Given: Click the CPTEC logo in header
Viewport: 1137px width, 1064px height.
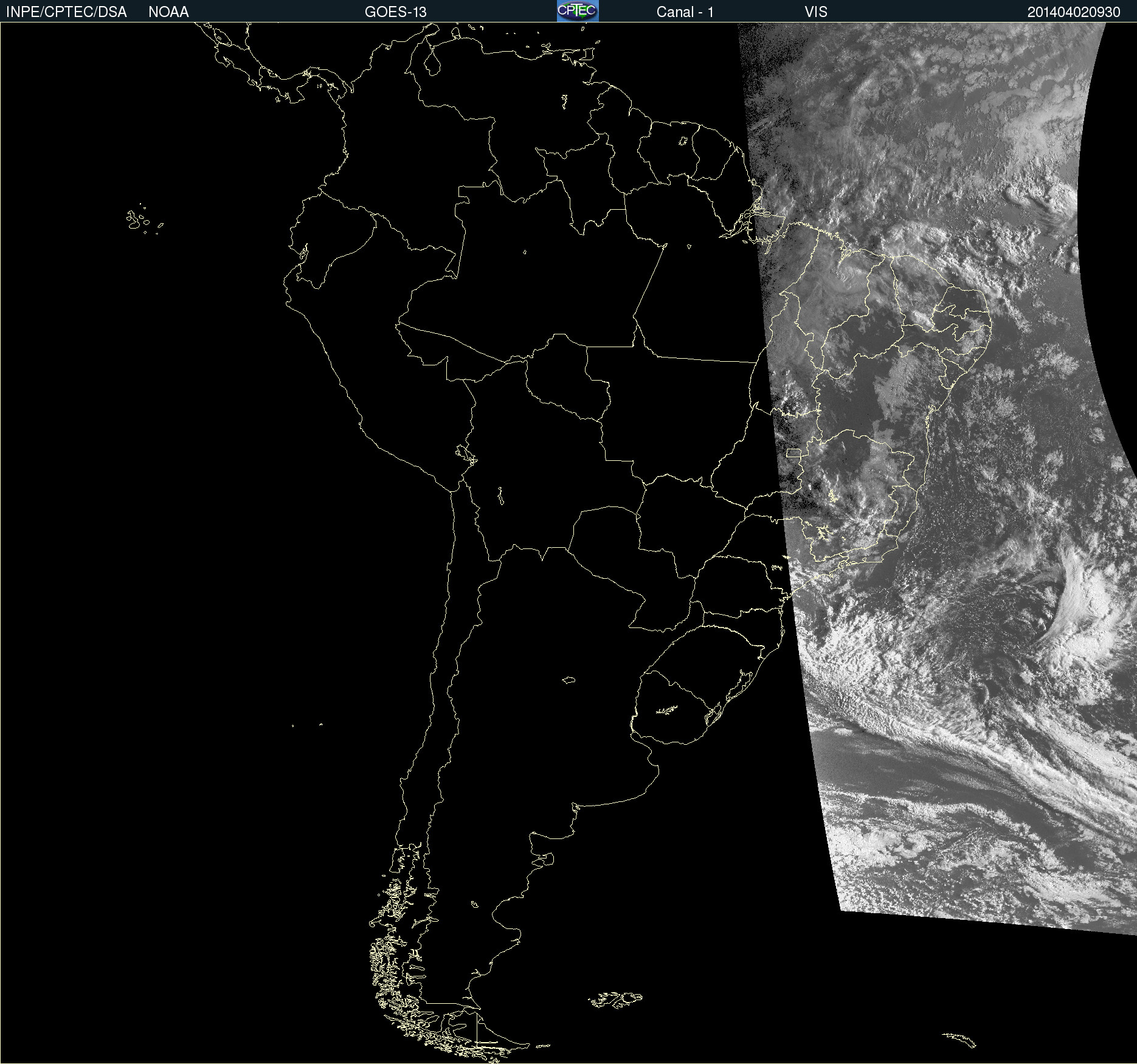Looking at the screenshot, I should [x=578, y=11].
